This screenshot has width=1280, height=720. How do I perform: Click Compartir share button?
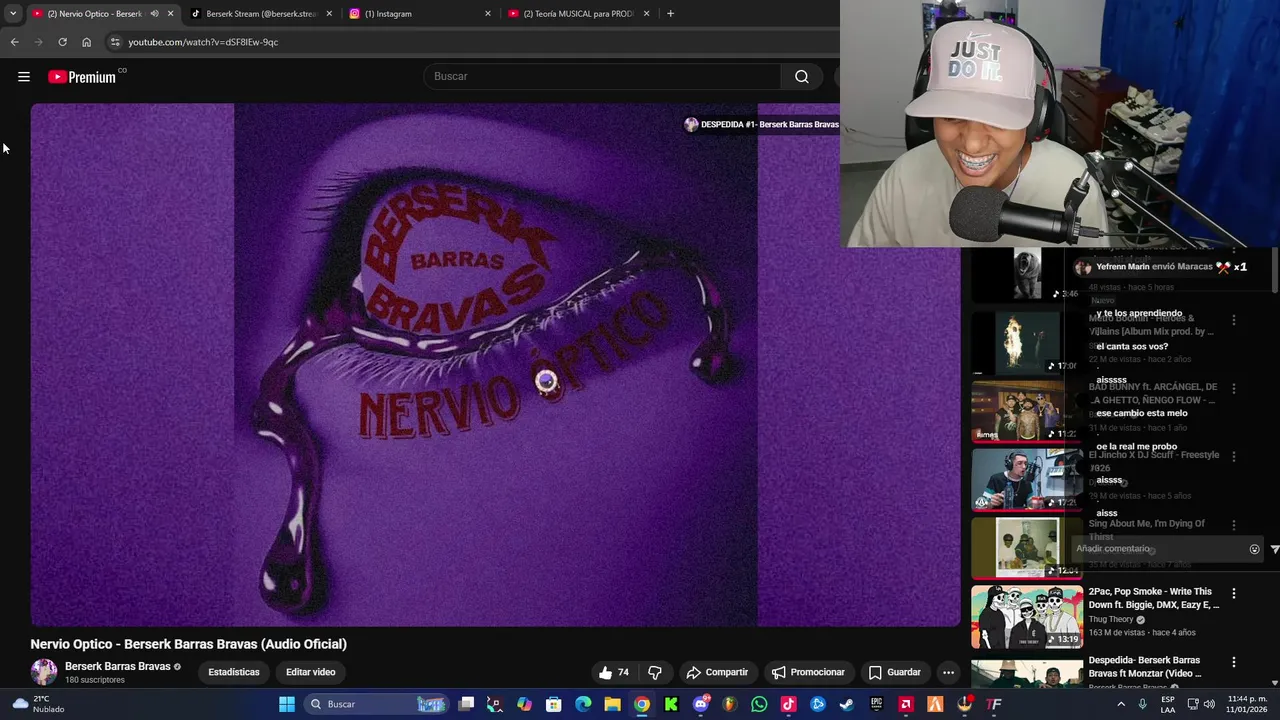pyautogui.click(x=716, y=672)
